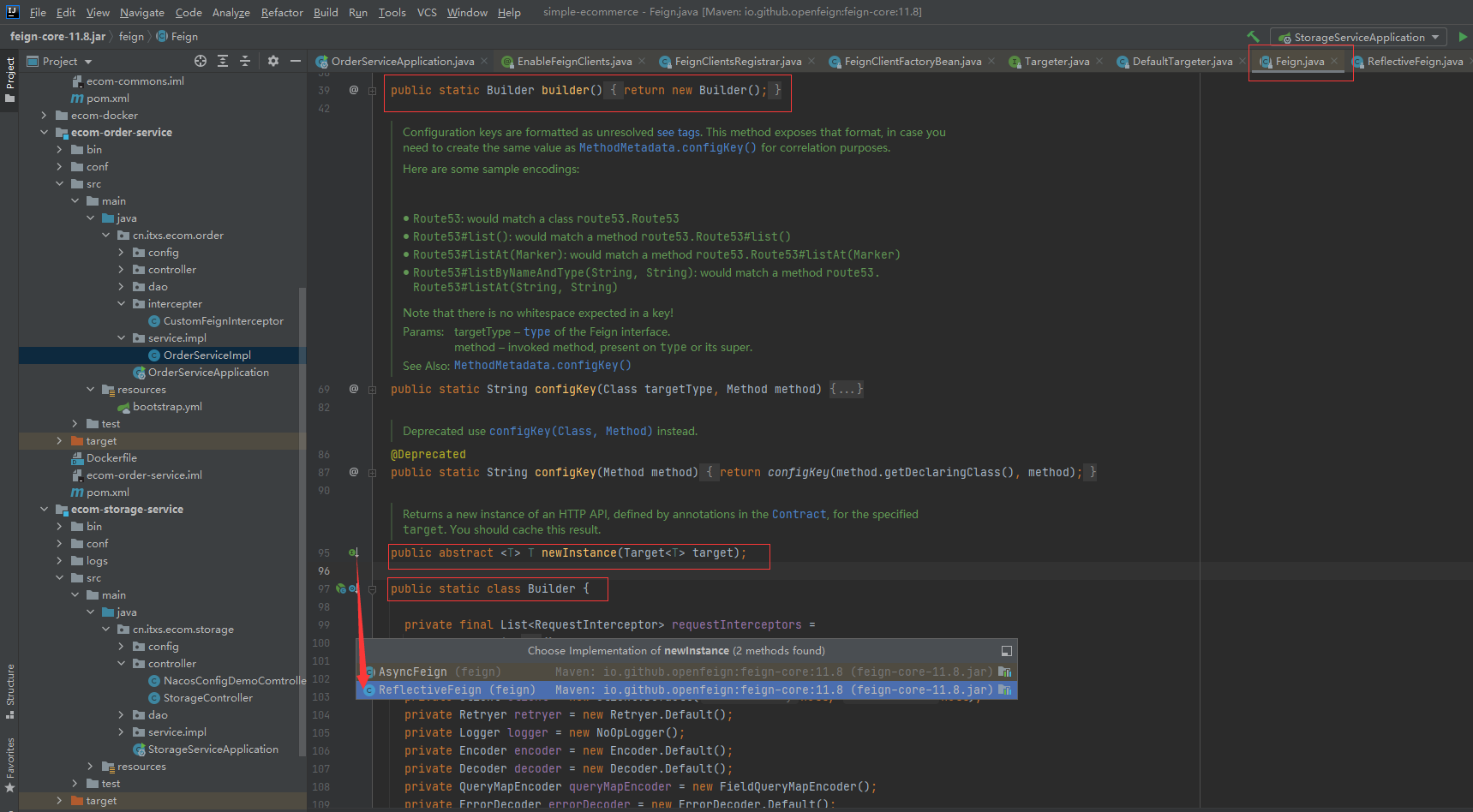
Task: Close the OrderServiceApplication.java tab
Action: 484,61
